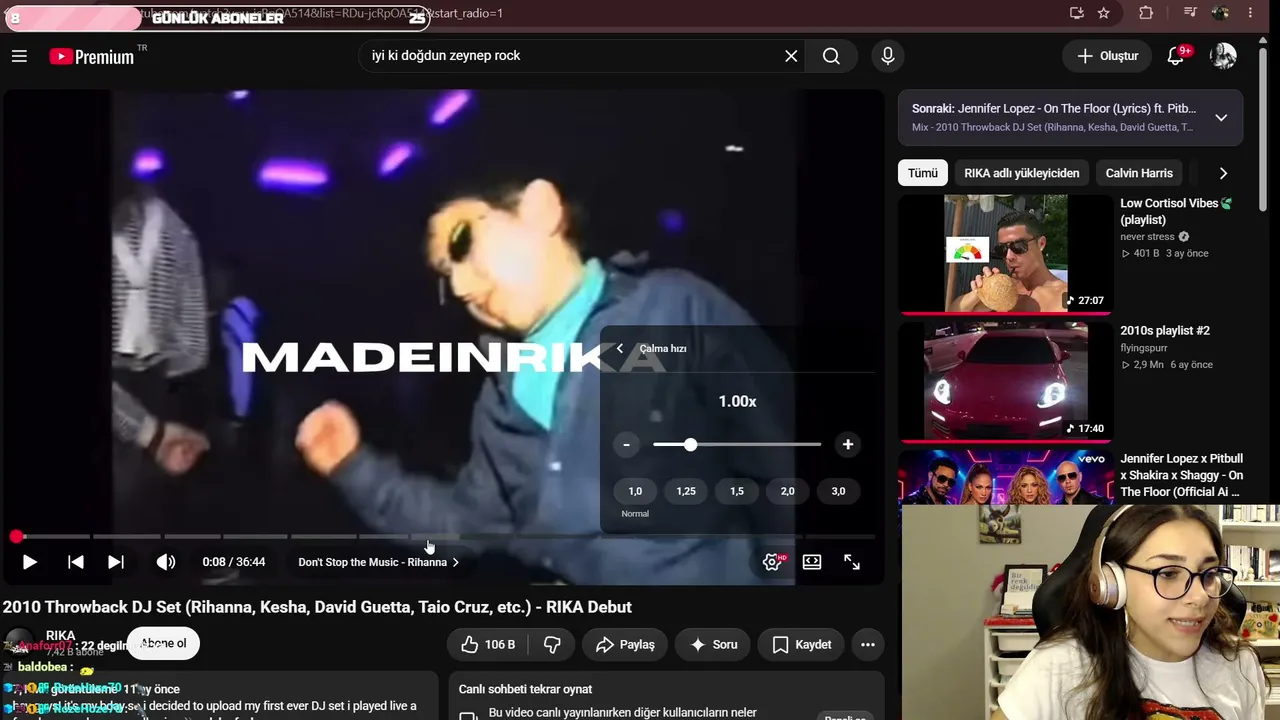This screenshot has height=720, width=1280.
Task: Save the video with Kaydet
Action: 802,645
